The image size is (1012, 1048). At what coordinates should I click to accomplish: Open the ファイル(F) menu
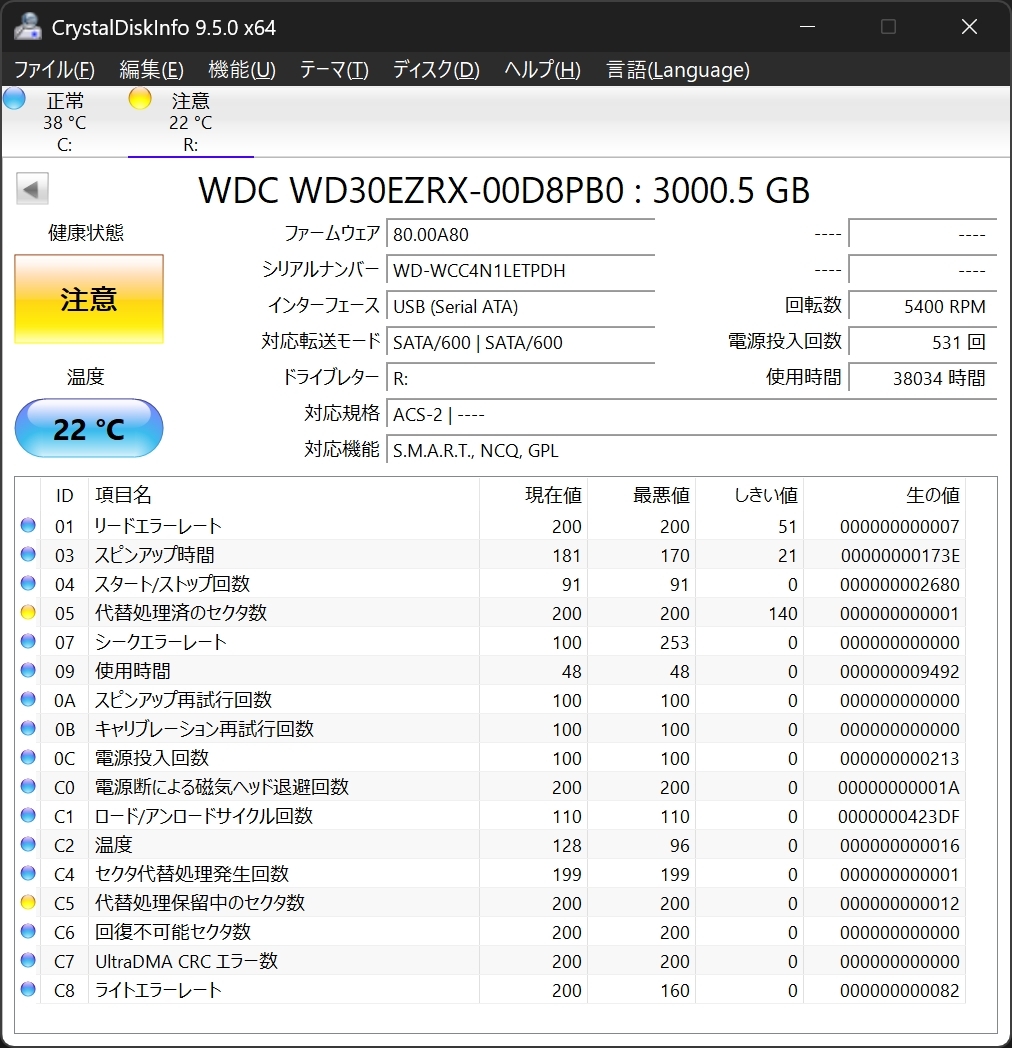54,70
